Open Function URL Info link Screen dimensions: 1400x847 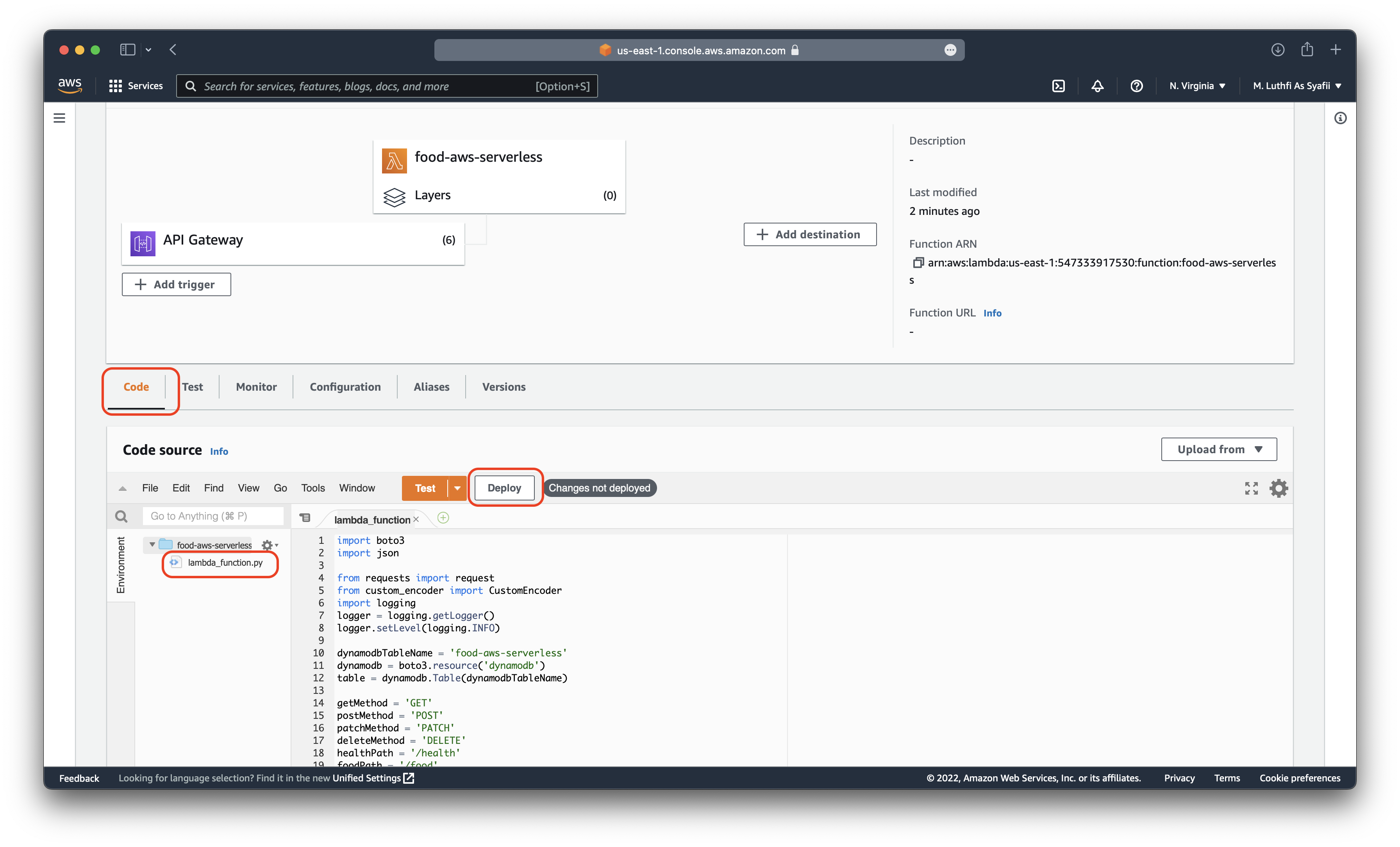[x=992, y=313]
